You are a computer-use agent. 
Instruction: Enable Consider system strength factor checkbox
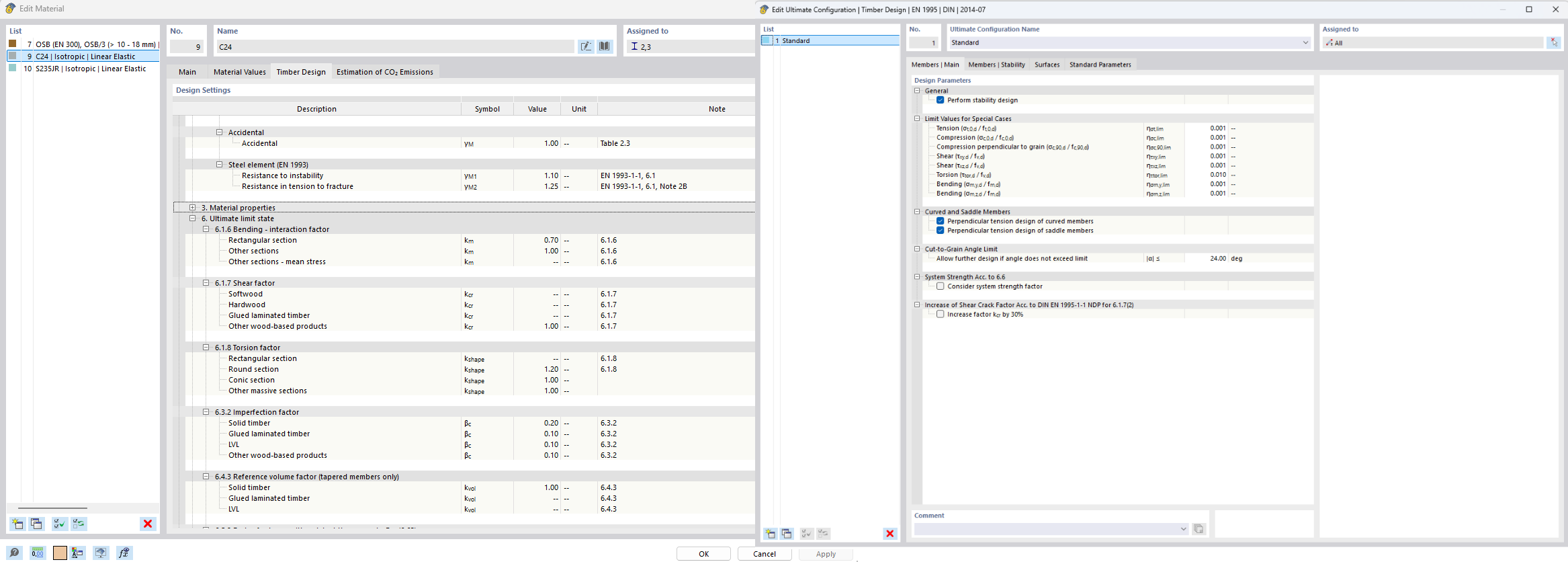941,286
